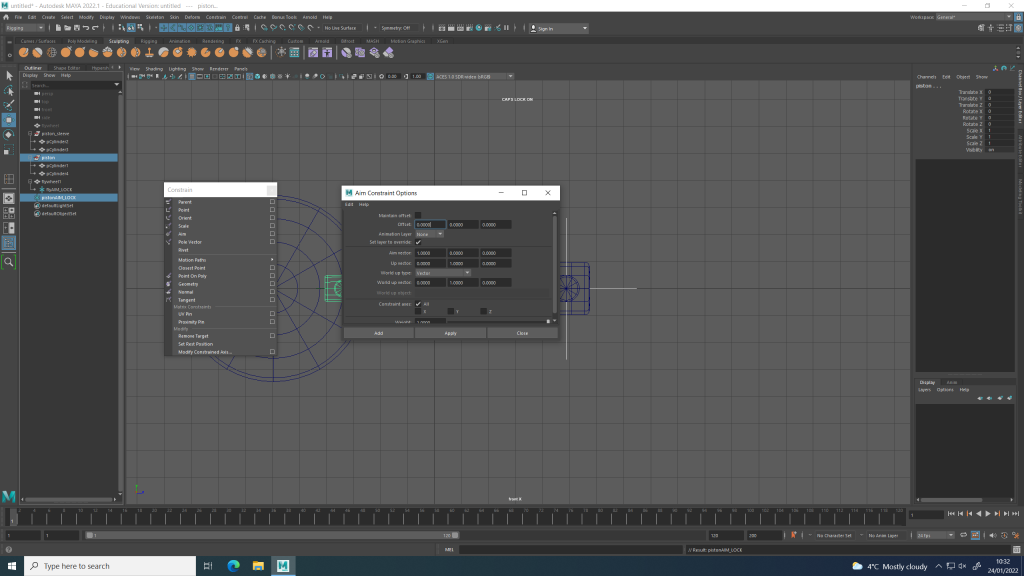The width and height of the screenshot is (1024, 576).
Task: Click the Undo arrow in status line
Action: (86, 28)
